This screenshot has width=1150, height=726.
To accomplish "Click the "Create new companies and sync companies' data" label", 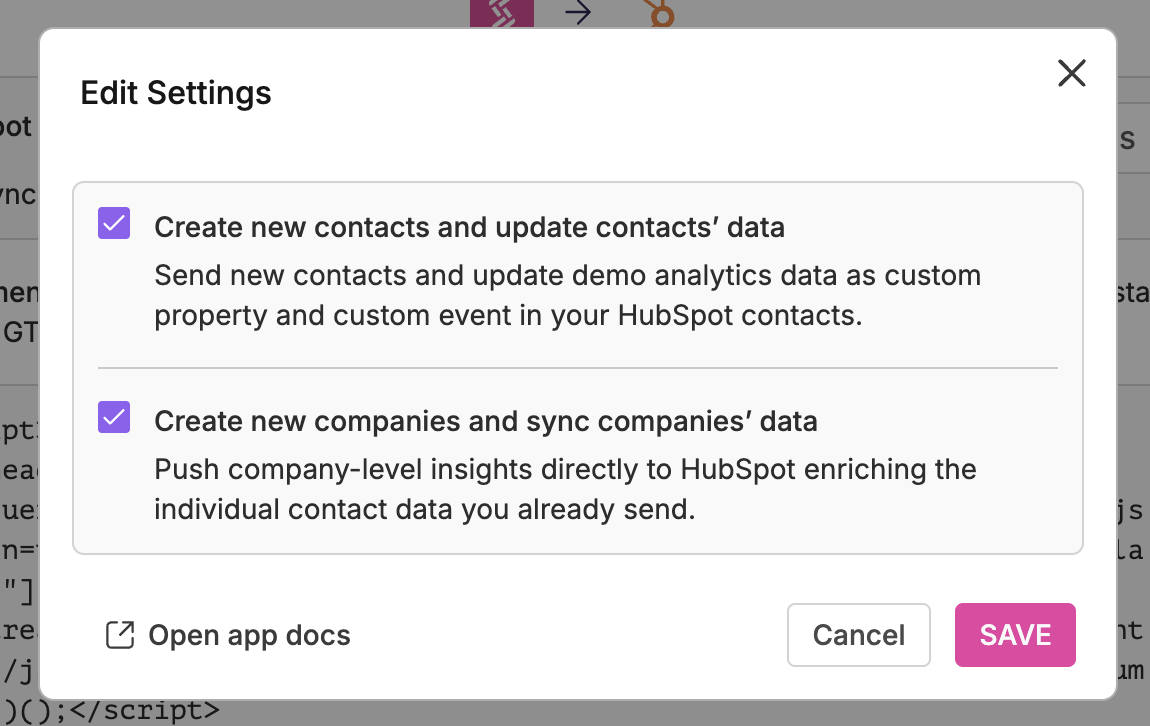I will tap(486, 421).
